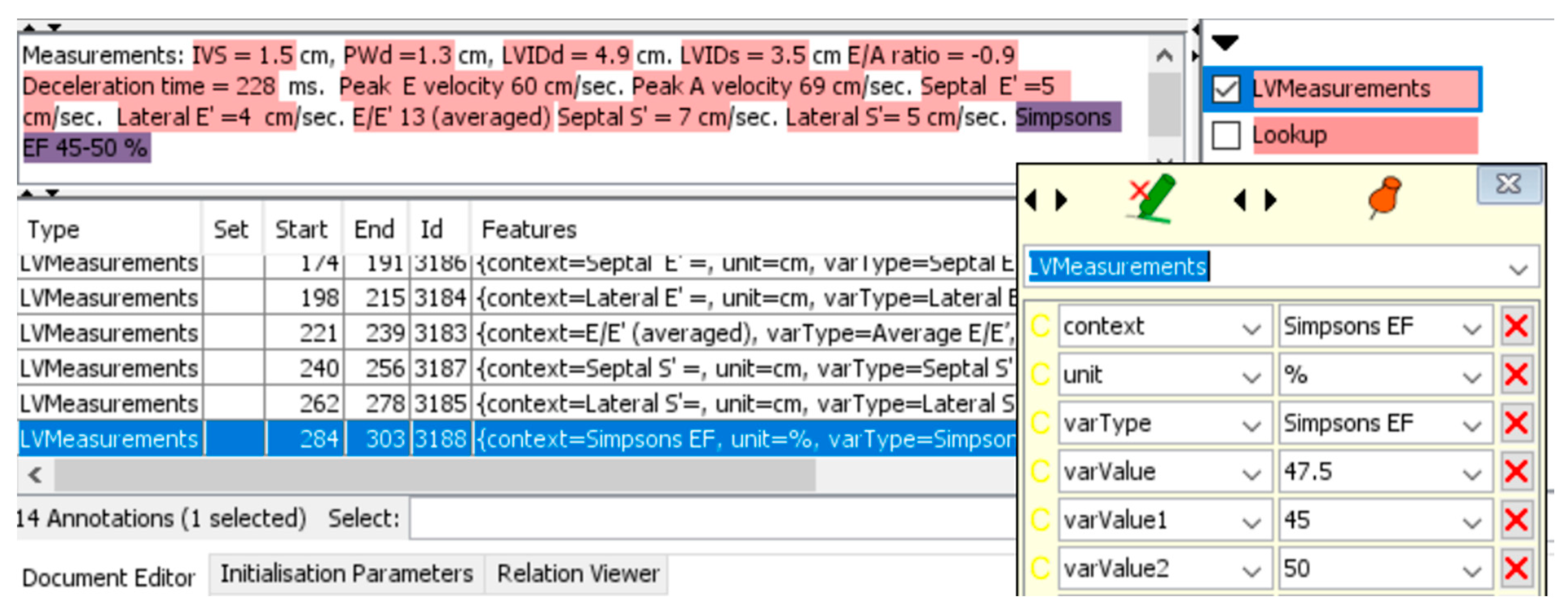Enable the Lookup annotation checkbox
The image size is (1568, 614).
click(1225, 135)
